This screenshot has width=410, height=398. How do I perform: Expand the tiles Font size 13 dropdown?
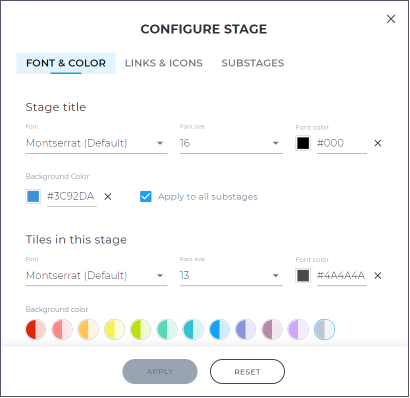point(231,276)
